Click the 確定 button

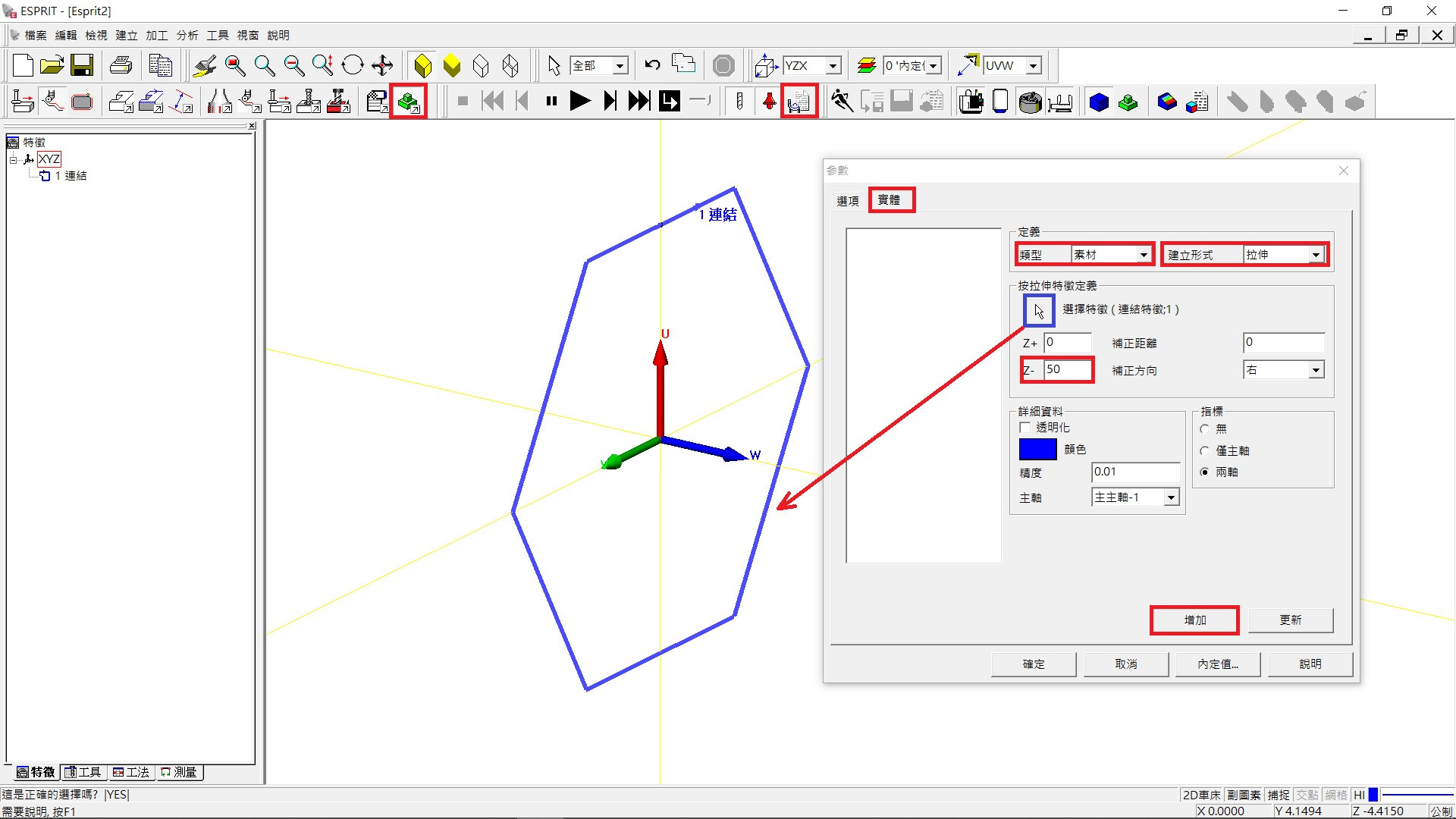tap(1033, 664)
